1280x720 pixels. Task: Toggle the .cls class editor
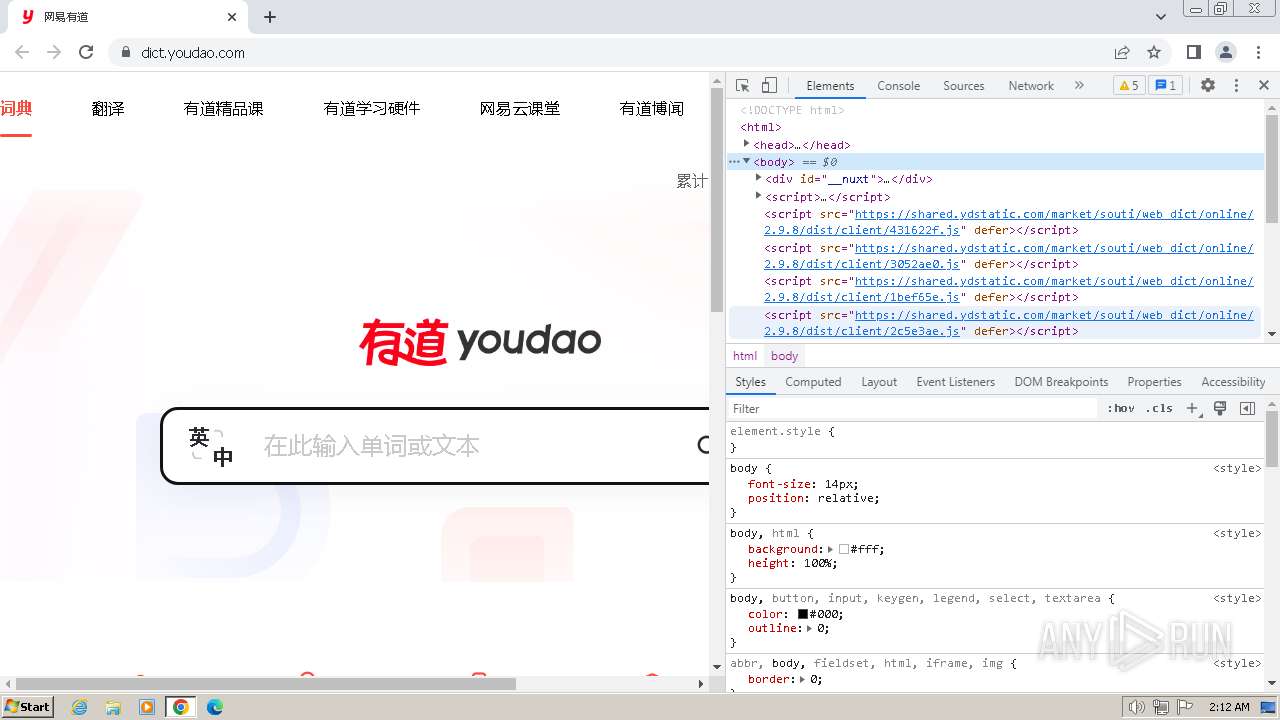click(1159, 408)
